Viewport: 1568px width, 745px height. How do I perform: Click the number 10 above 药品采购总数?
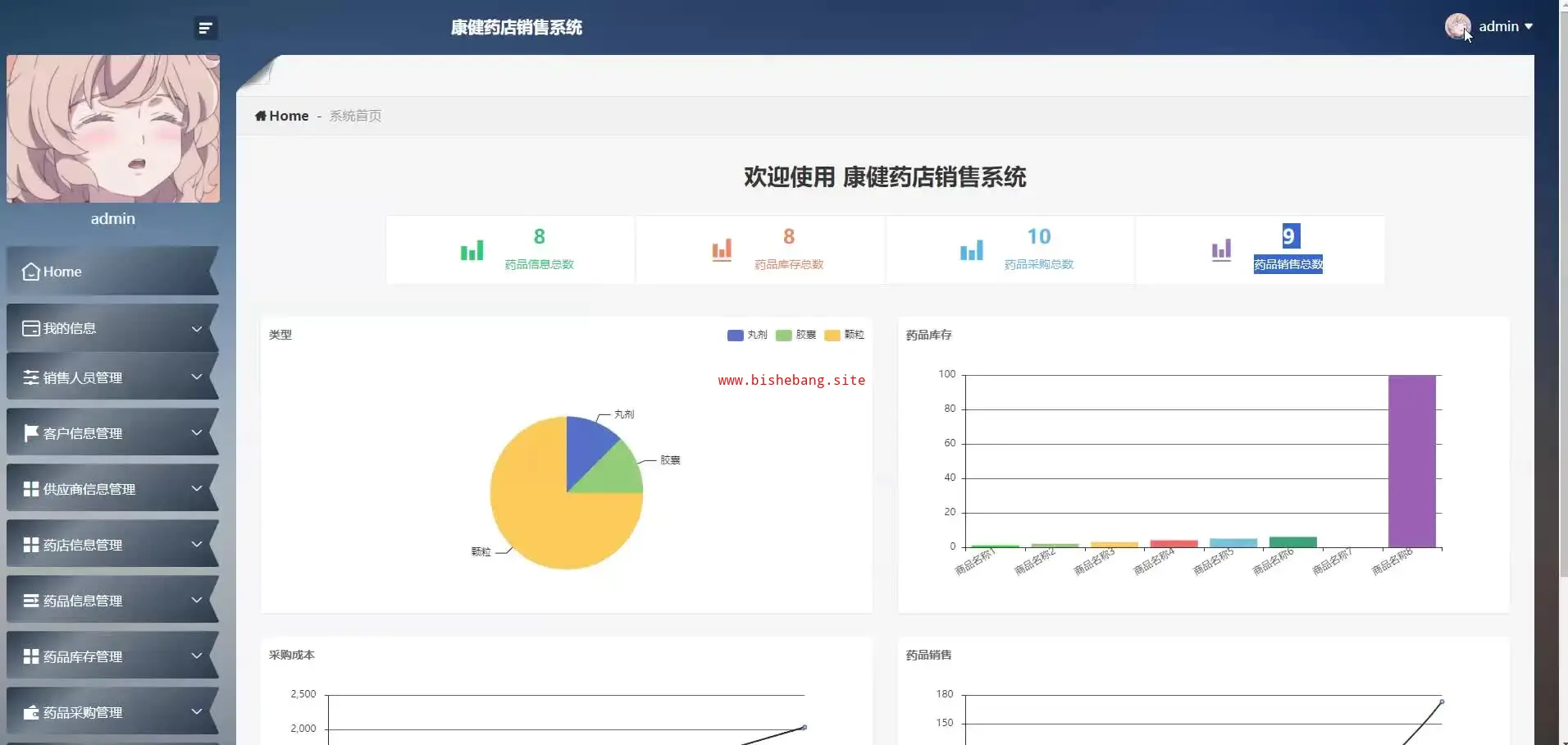click(x=1039, y=236)
